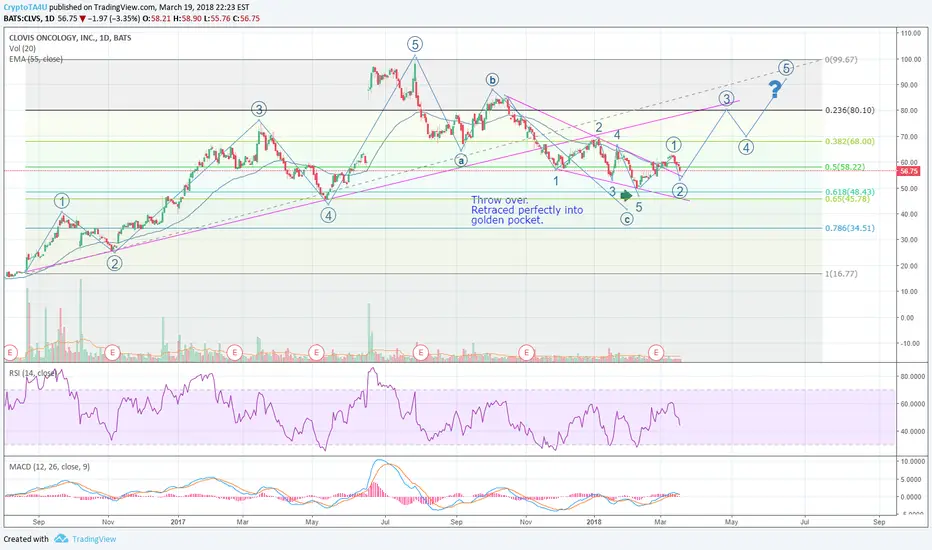This screenshot has width=932, height=550.
Task: Click the earnings E marker nearest Mar 2018
Action: (656, 353)
